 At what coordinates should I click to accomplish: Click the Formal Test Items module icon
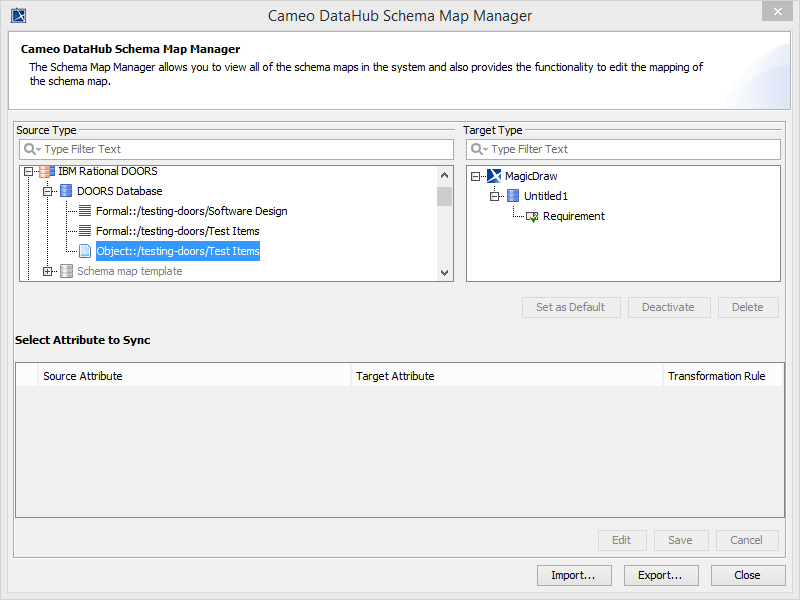pyautogui.click(x=85, y=231)
